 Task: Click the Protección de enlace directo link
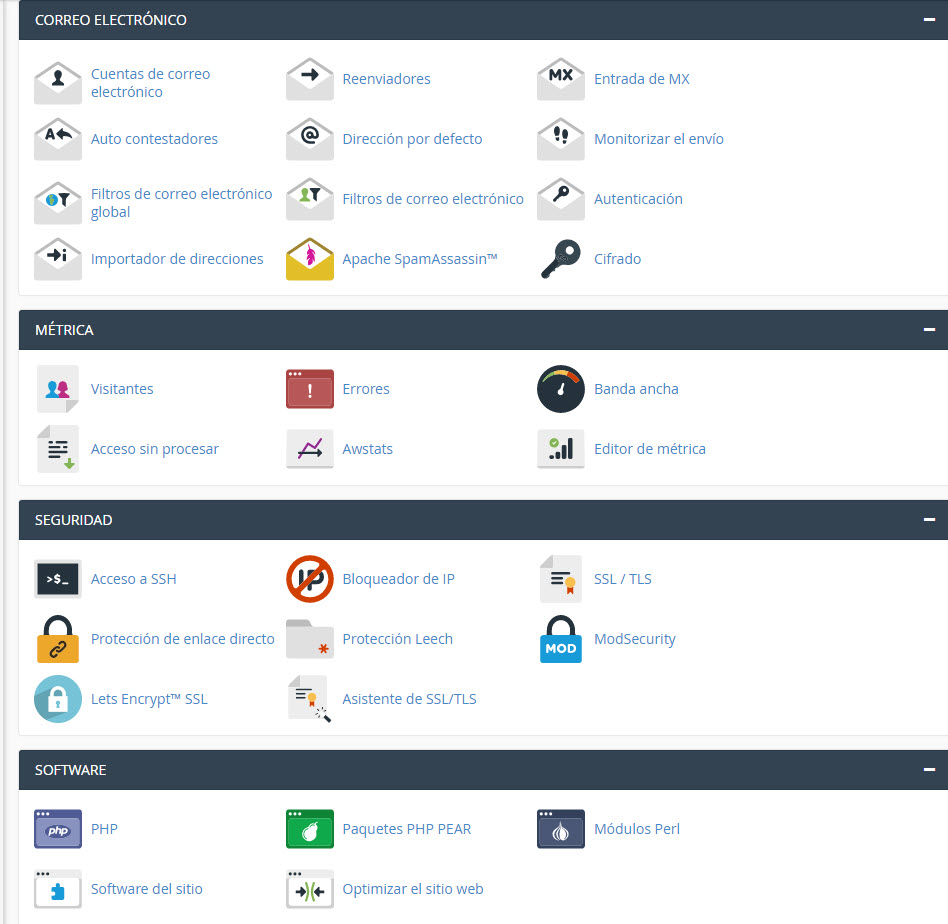182,639
